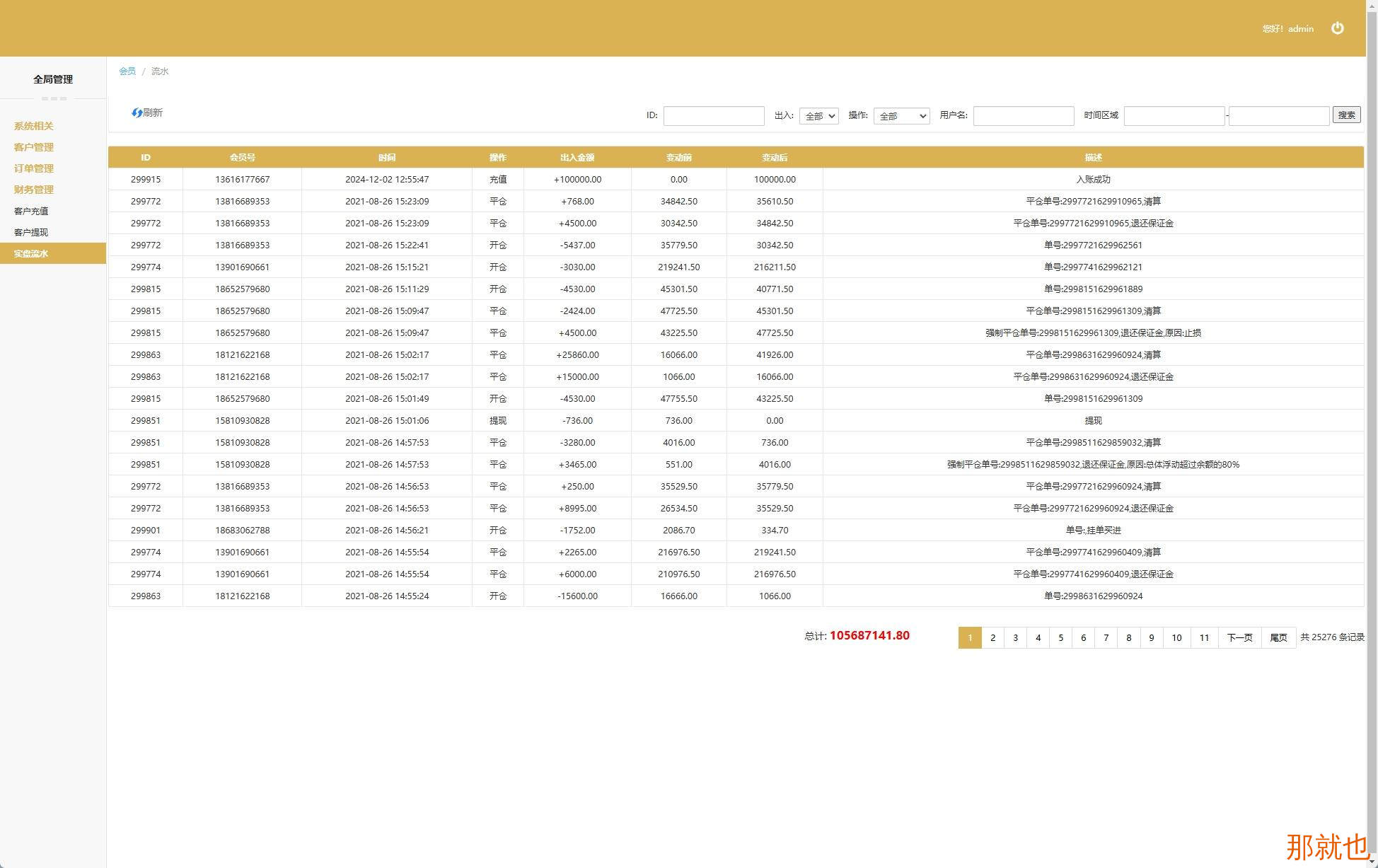
Task: Click the end time range field
Action: [x=1278, y=116]
